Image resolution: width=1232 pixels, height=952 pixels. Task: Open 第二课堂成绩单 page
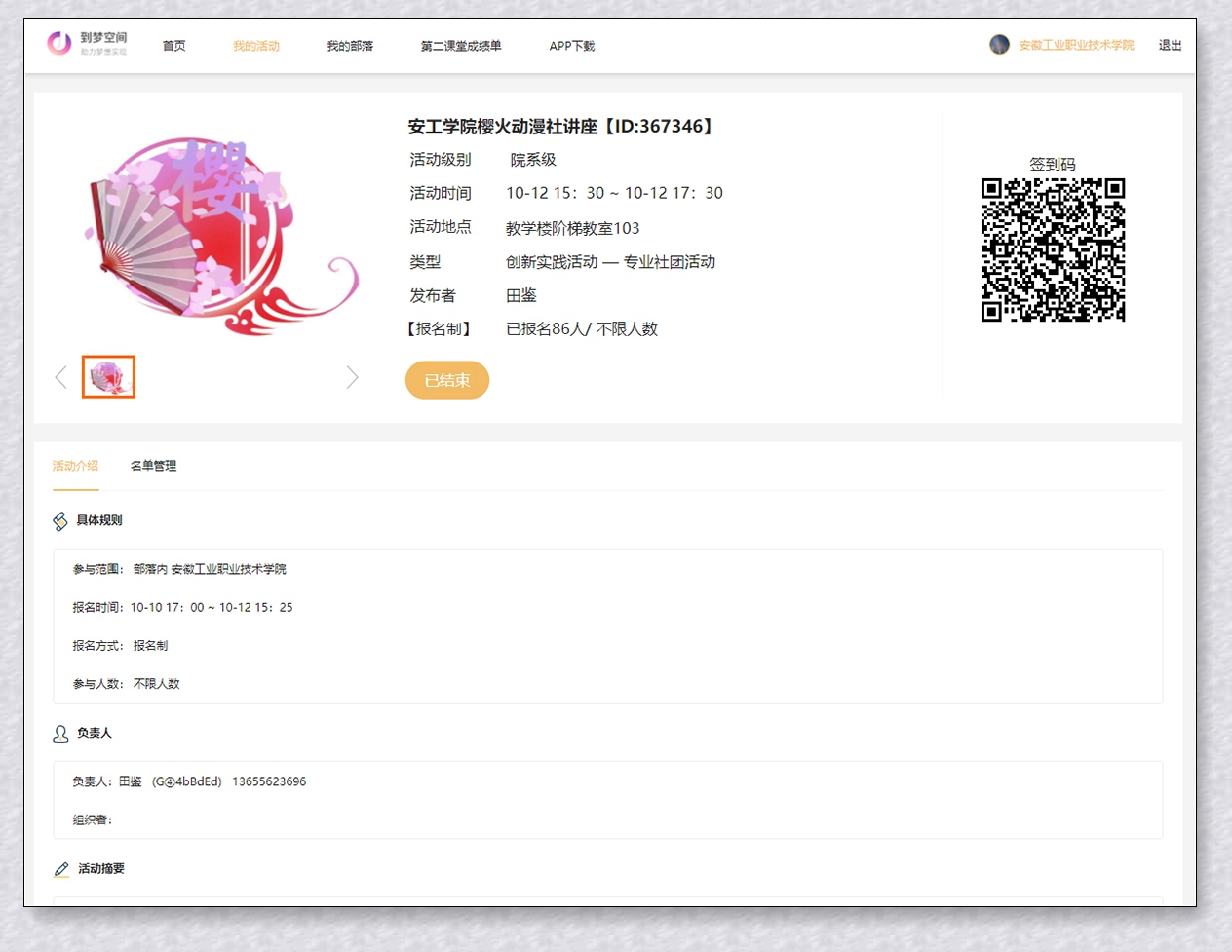pyautogui.click(x=461, y=46)
